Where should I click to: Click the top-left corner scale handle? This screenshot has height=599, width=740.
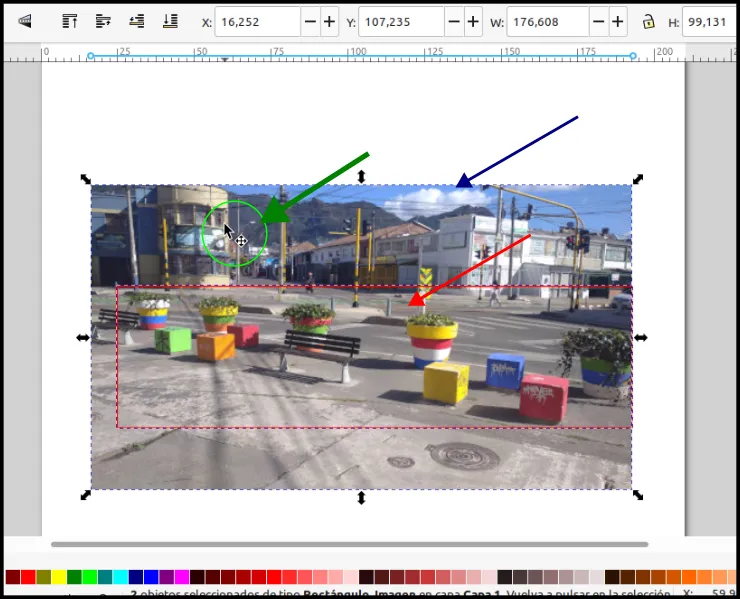click(x=85, y=179)
